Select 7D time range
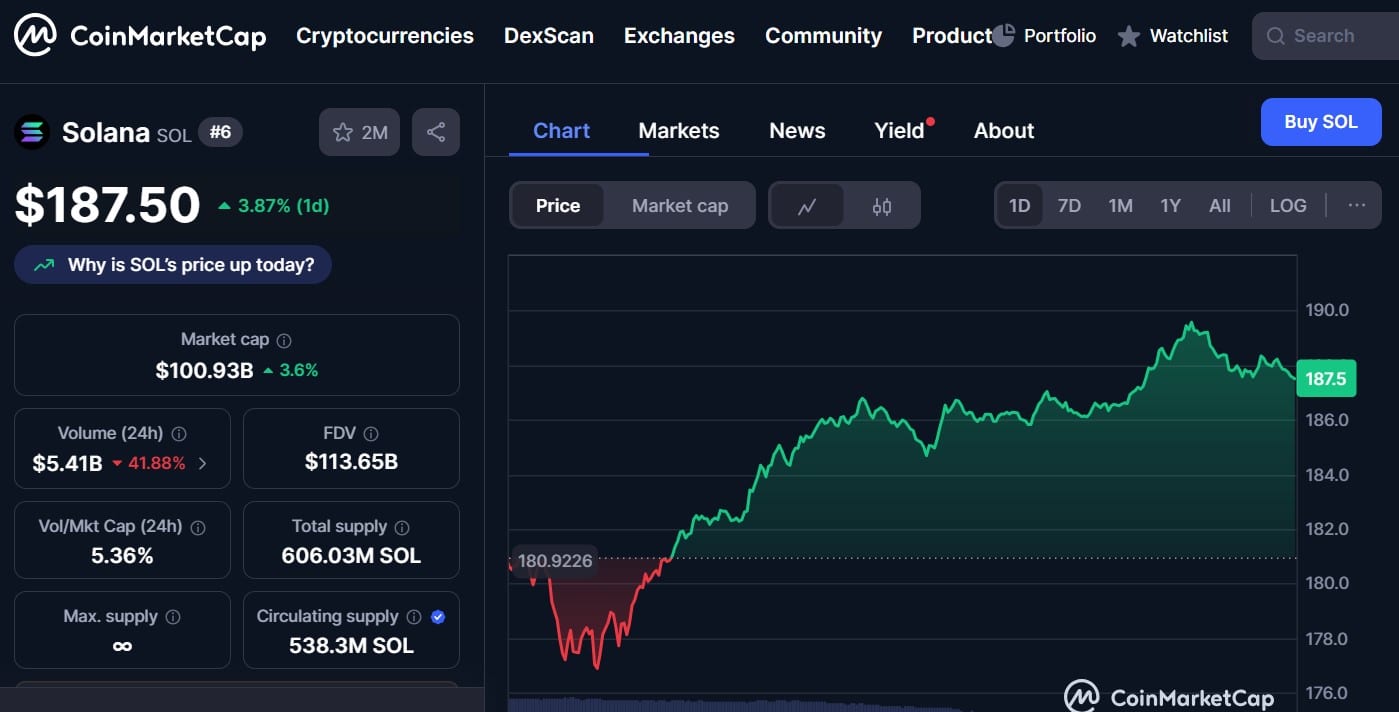This screenshot has width=1399, height=712. 1069,205
